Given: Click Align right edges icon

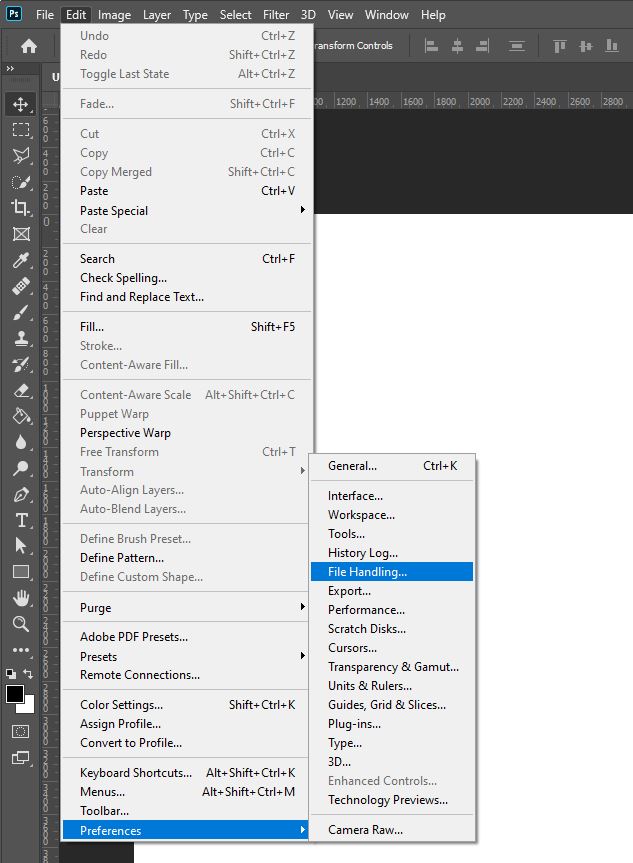Looking at the screenshot, I should 482,46.
